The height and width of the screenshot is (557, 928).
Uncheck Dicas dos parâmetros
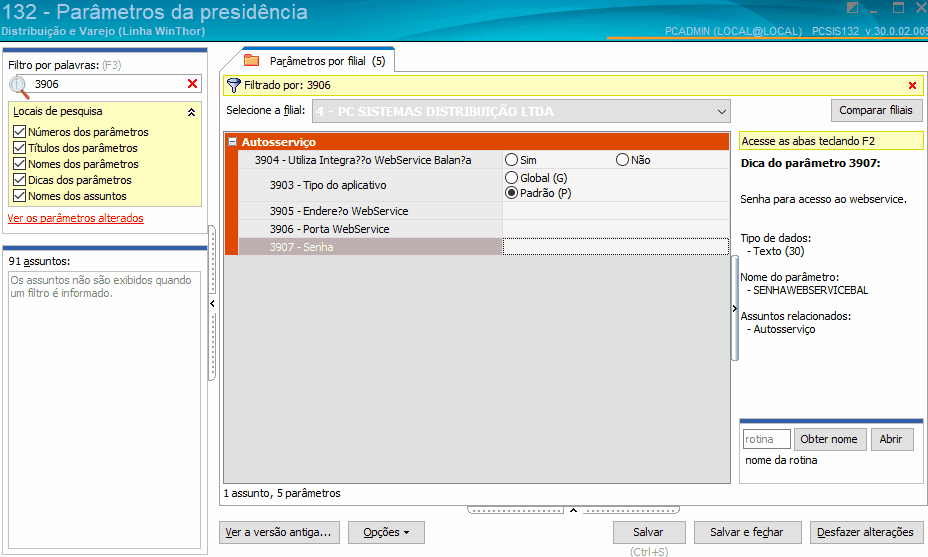[x=20, y=180]
